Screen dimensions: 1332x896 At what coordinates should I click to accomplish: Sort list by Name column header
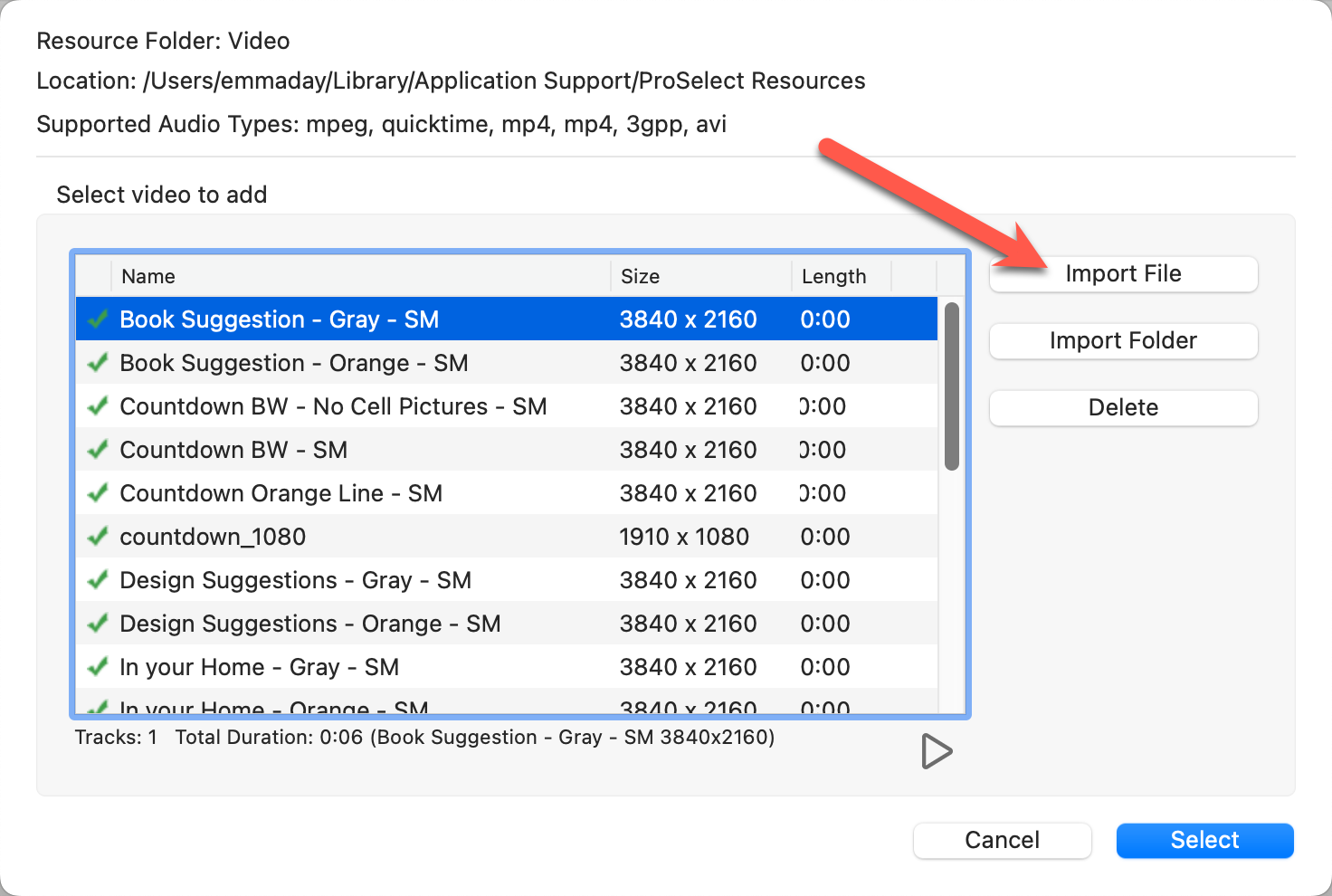pos(360,276)
